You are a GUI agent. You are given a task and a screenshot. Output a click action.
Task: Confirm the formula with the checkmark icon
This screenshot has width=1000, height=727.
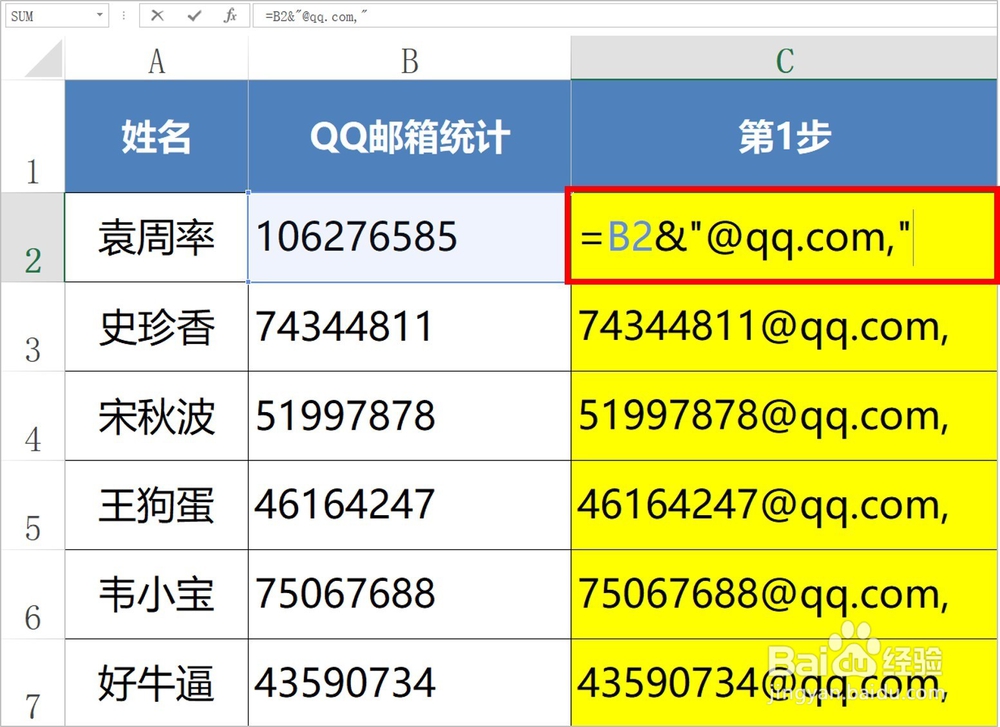coord(193,15)
